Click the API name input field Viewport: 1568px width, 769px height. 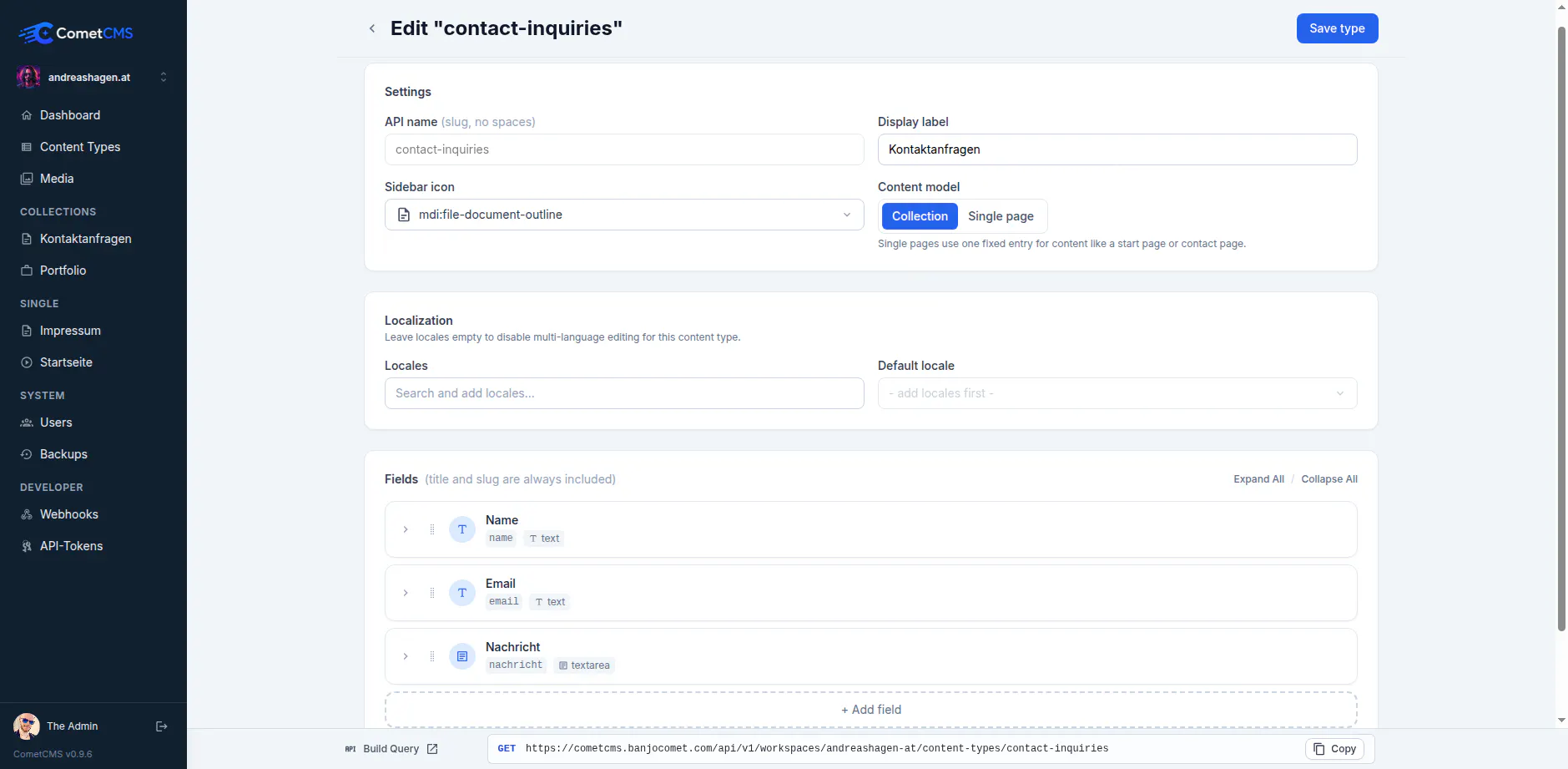click(x=624, y=149)
